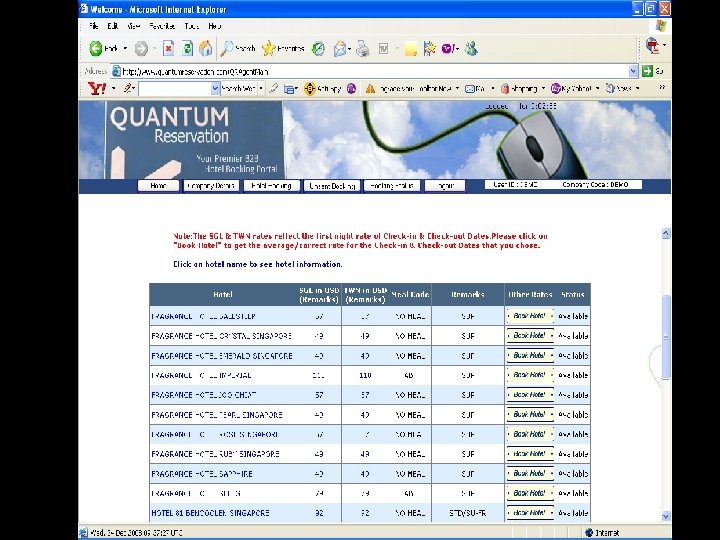The image size is (720, 540).
Task: Click the Logout navigation button
Action: [444, 186]
